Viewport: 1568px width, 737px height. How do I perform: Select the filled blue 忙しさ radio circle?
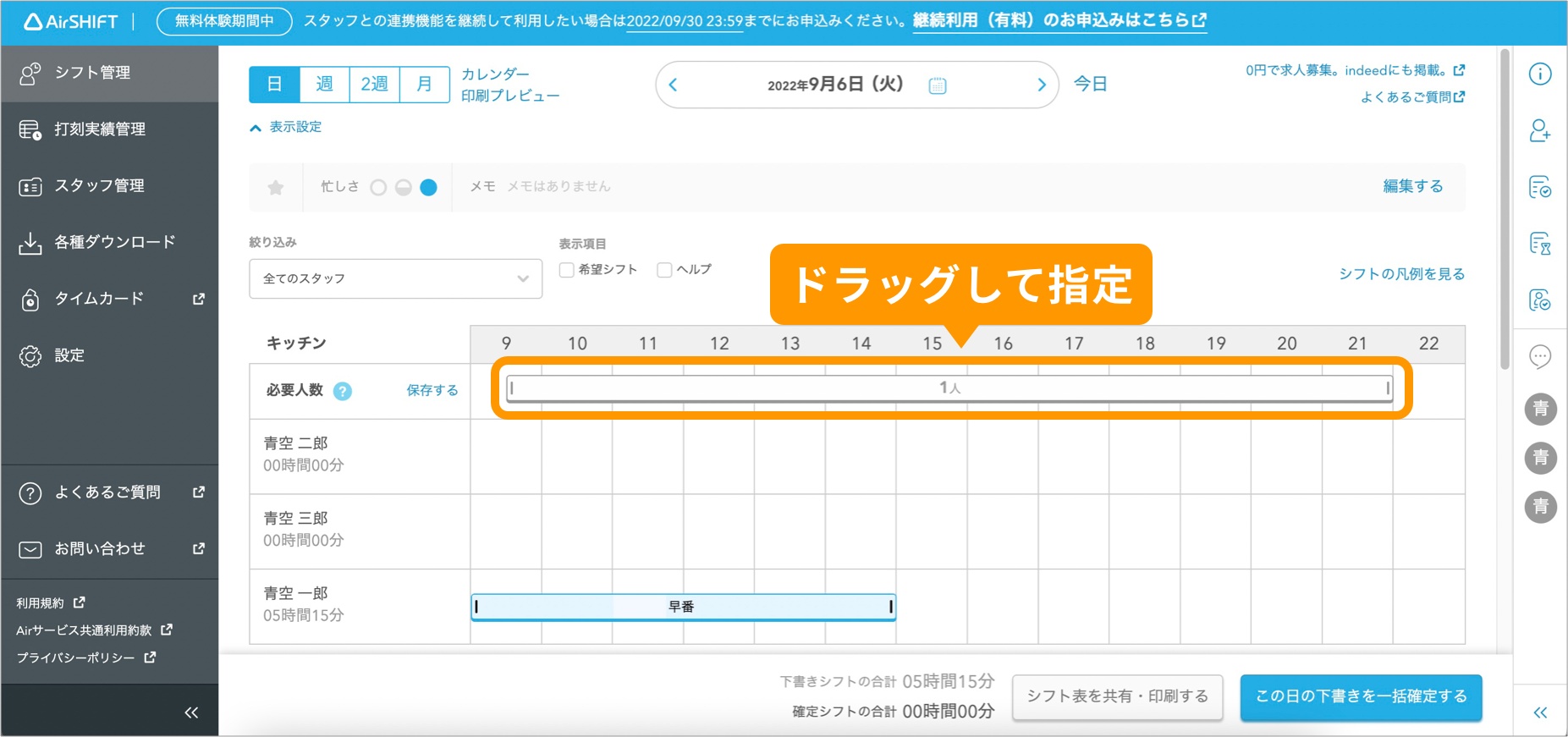coord(429,187)
